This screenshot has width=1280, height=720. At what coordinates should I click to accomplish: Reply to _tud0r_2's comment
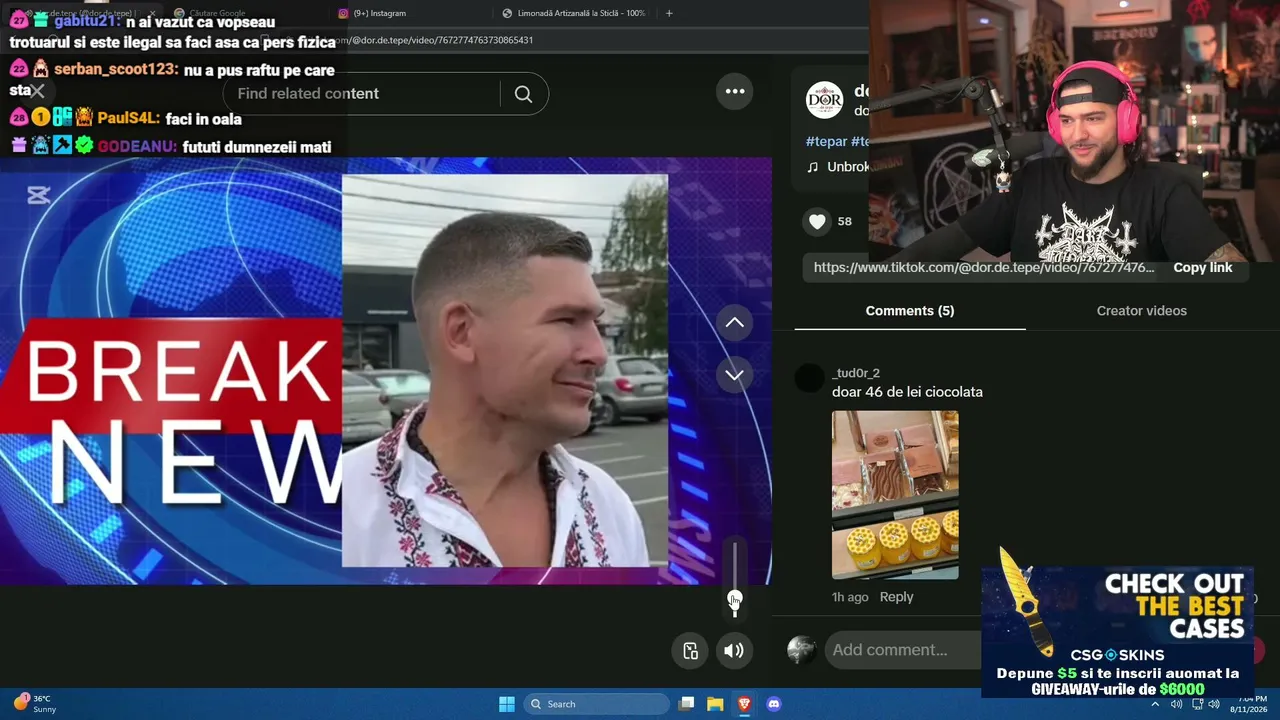(896, 597)
